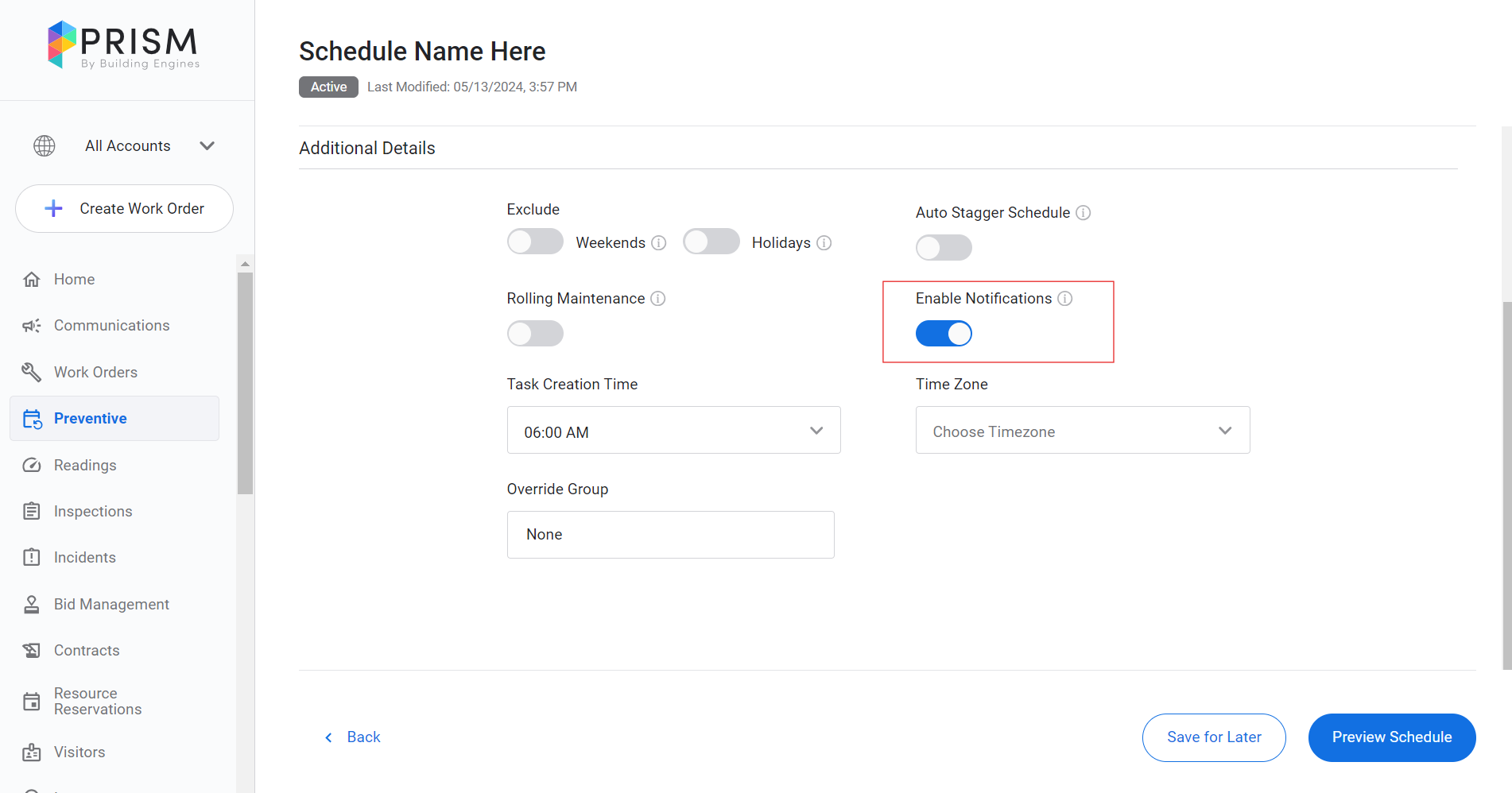The height and width of the screenshot is (793, 1512).
Task: Open Bid Management menu item
Action: pos(114,604)
